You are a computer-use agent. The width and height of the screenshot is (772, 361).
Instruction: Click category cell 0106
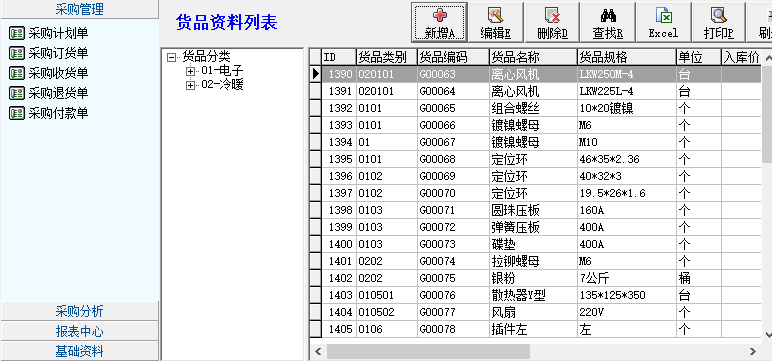coord(386,329)
